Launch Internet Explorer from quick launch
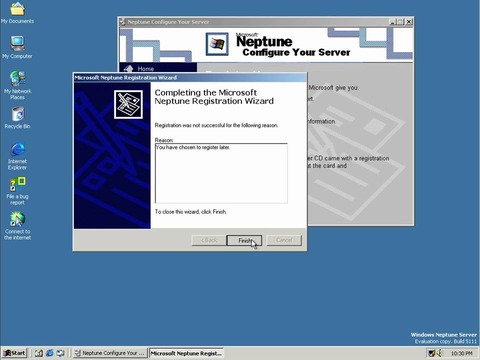 (50, 353)
